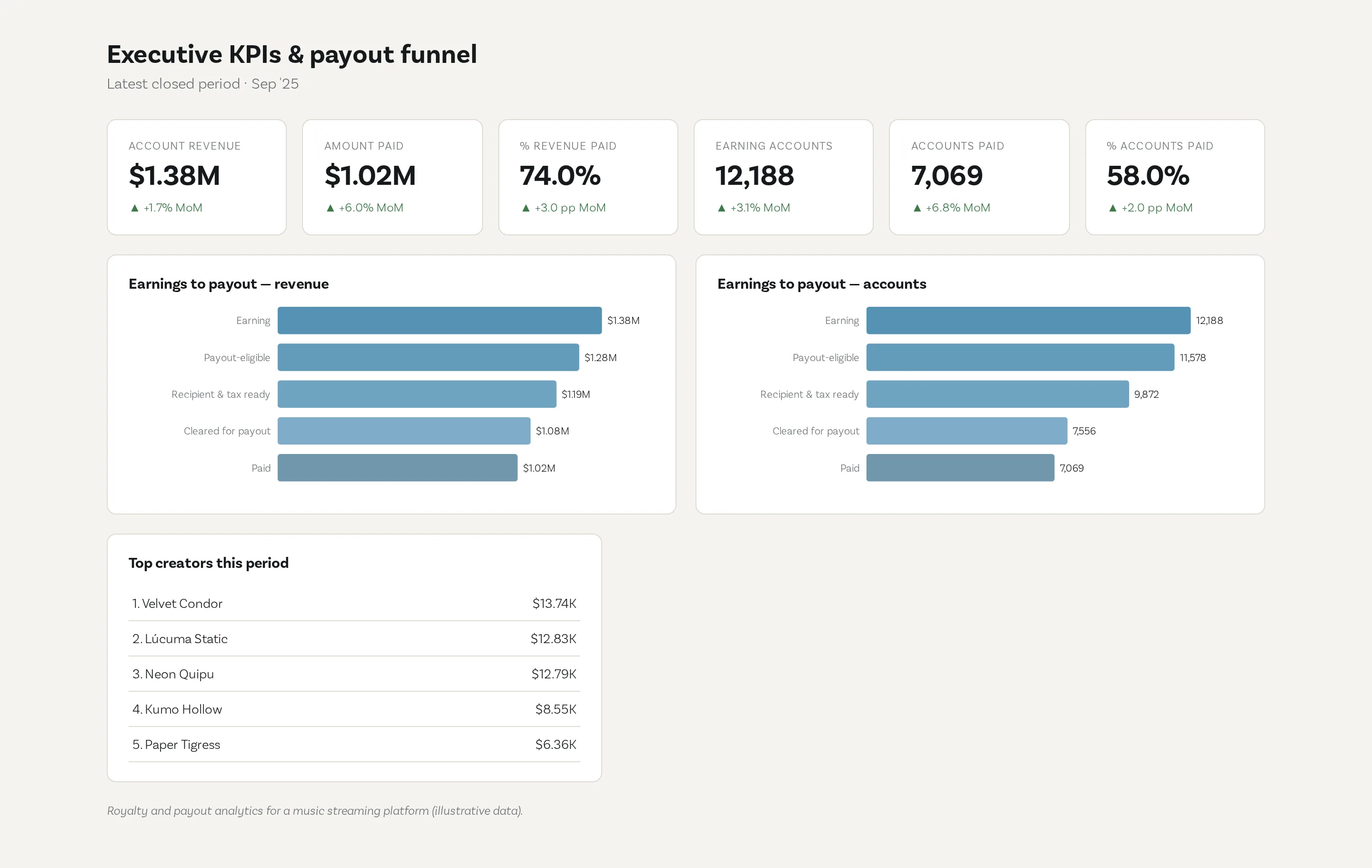
Task: Click the up arrow beside +6.0% MoM
Action: (330, 208)
